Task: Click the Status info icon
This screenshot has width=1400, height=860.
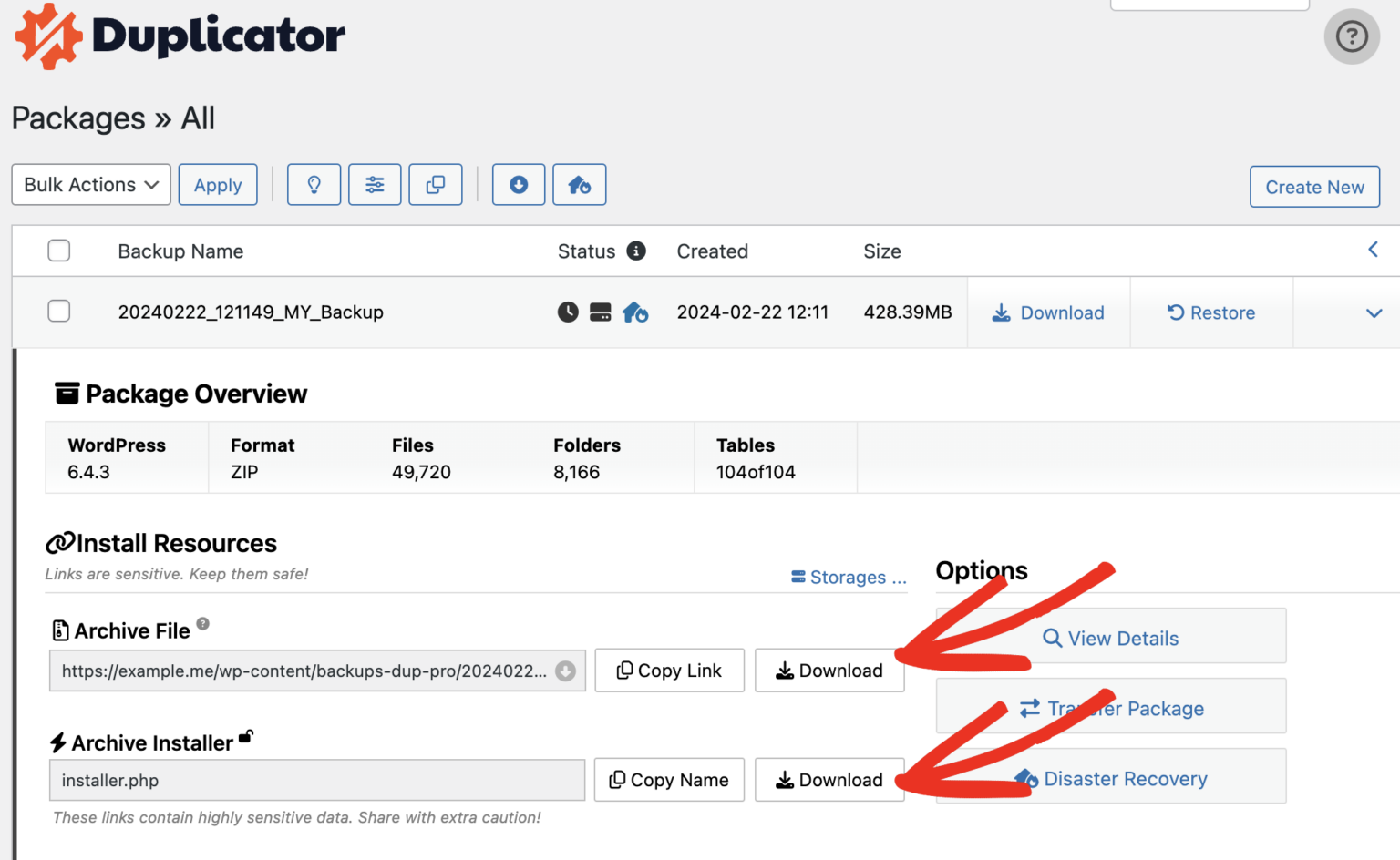Action: coord(636,251)
